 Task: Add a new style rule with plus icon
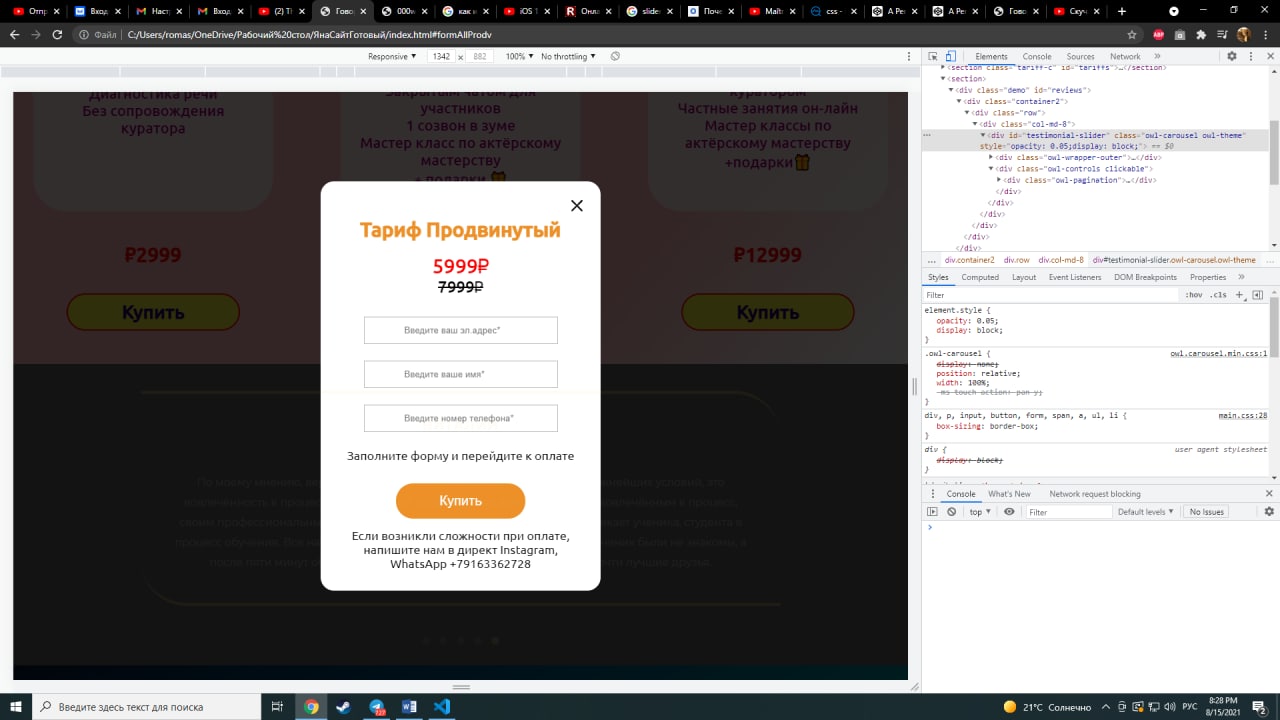point(1240,295)
